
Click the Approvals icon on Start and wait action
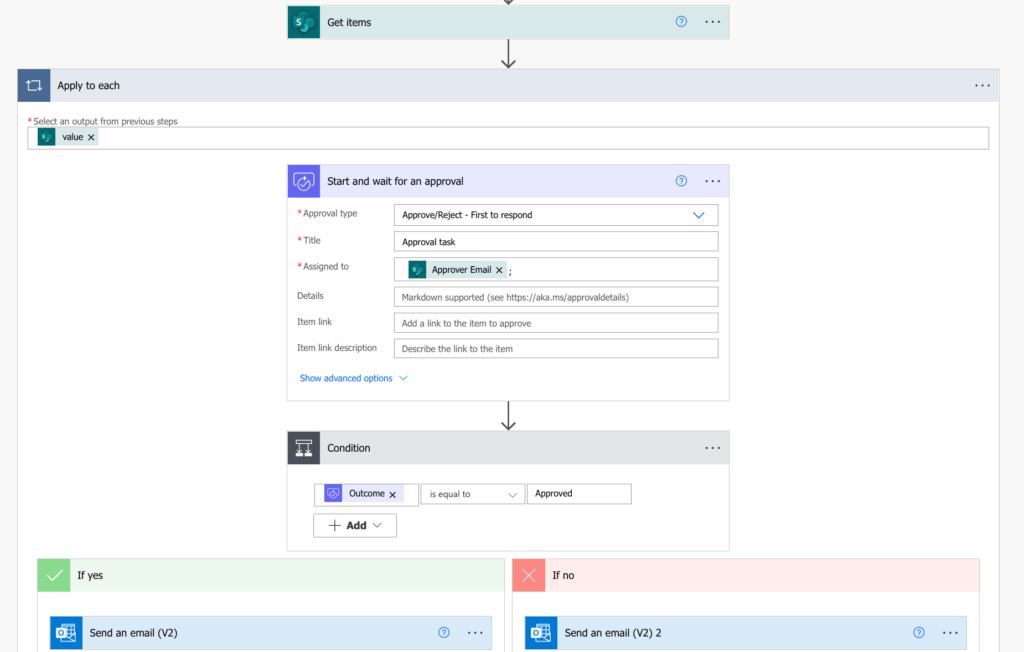[303, 181]
